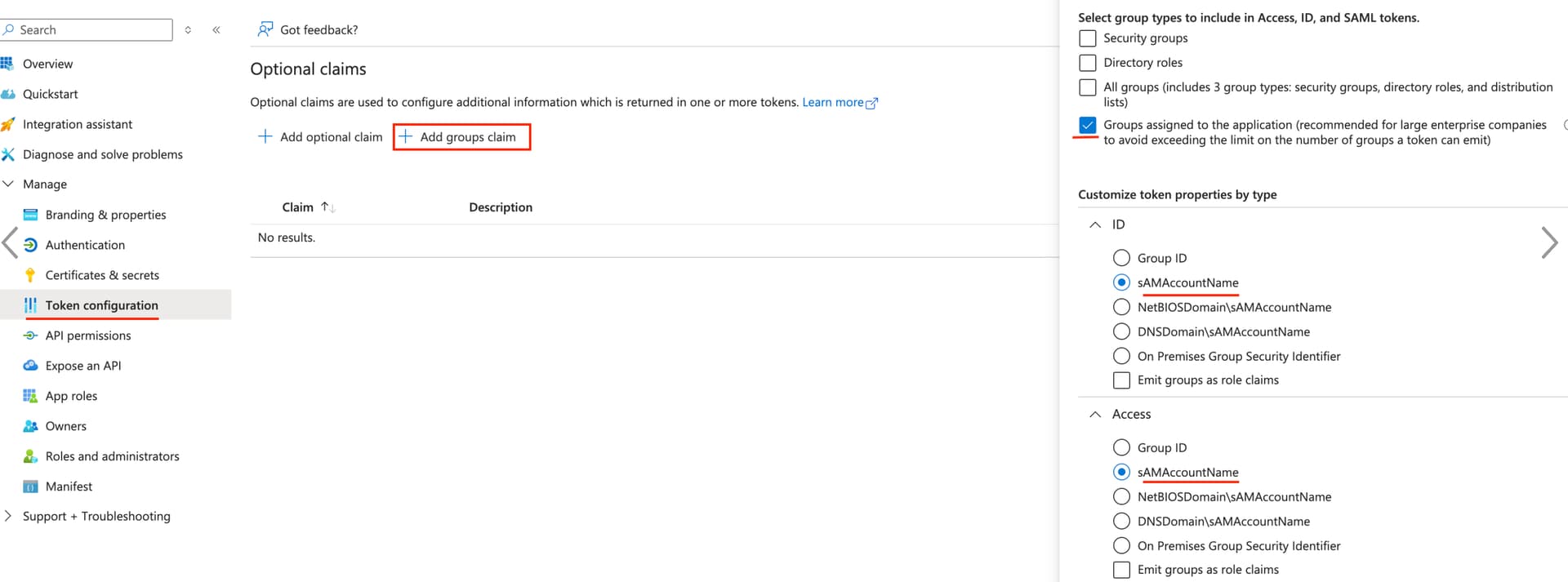Check the All groups checkbox
The height and width of the screenshot is (582, 1568).
point(1088,87)
